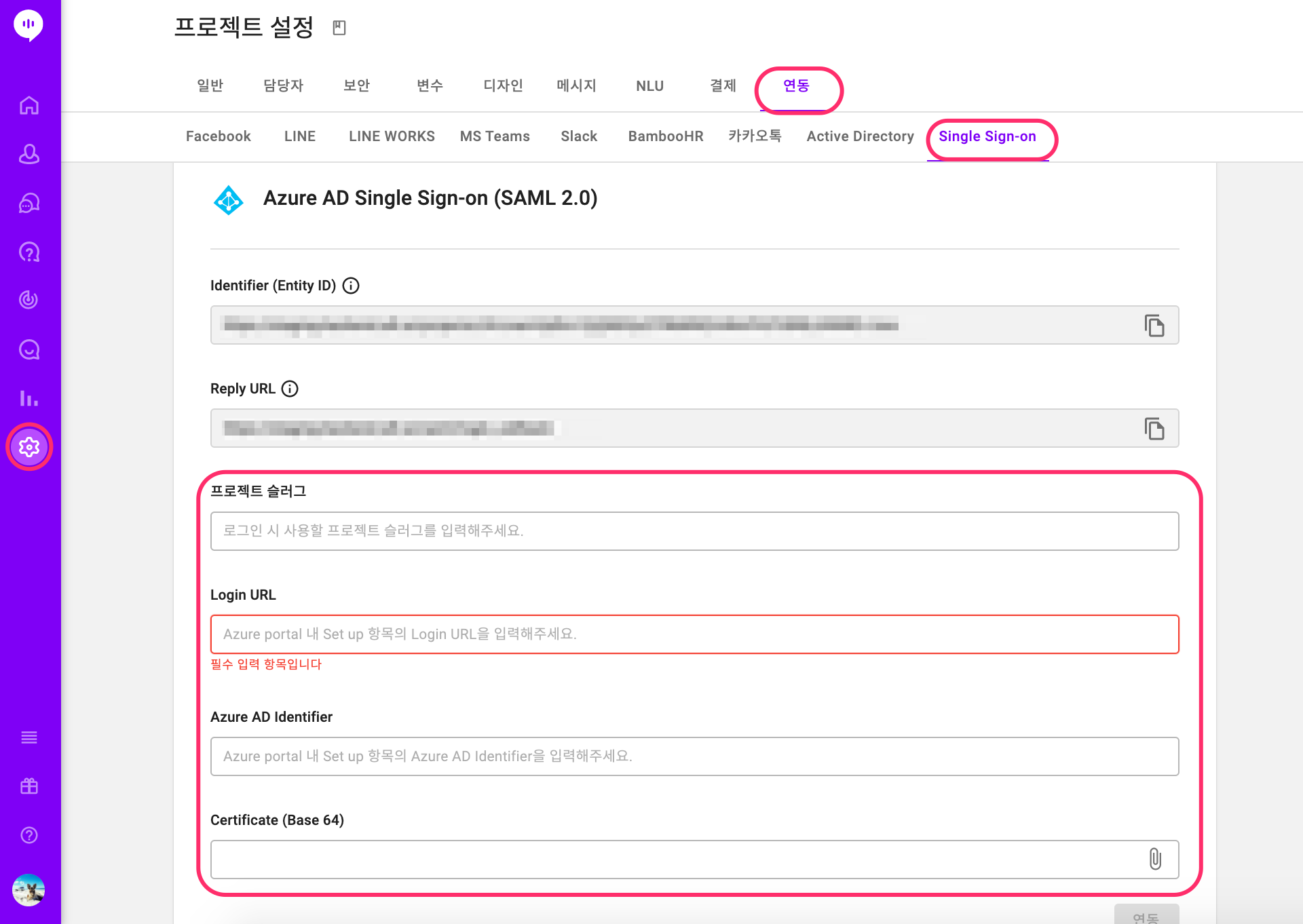The image size is (1303, 924).
Task: Open the BambooHR sub-tab
Action: 666,136
